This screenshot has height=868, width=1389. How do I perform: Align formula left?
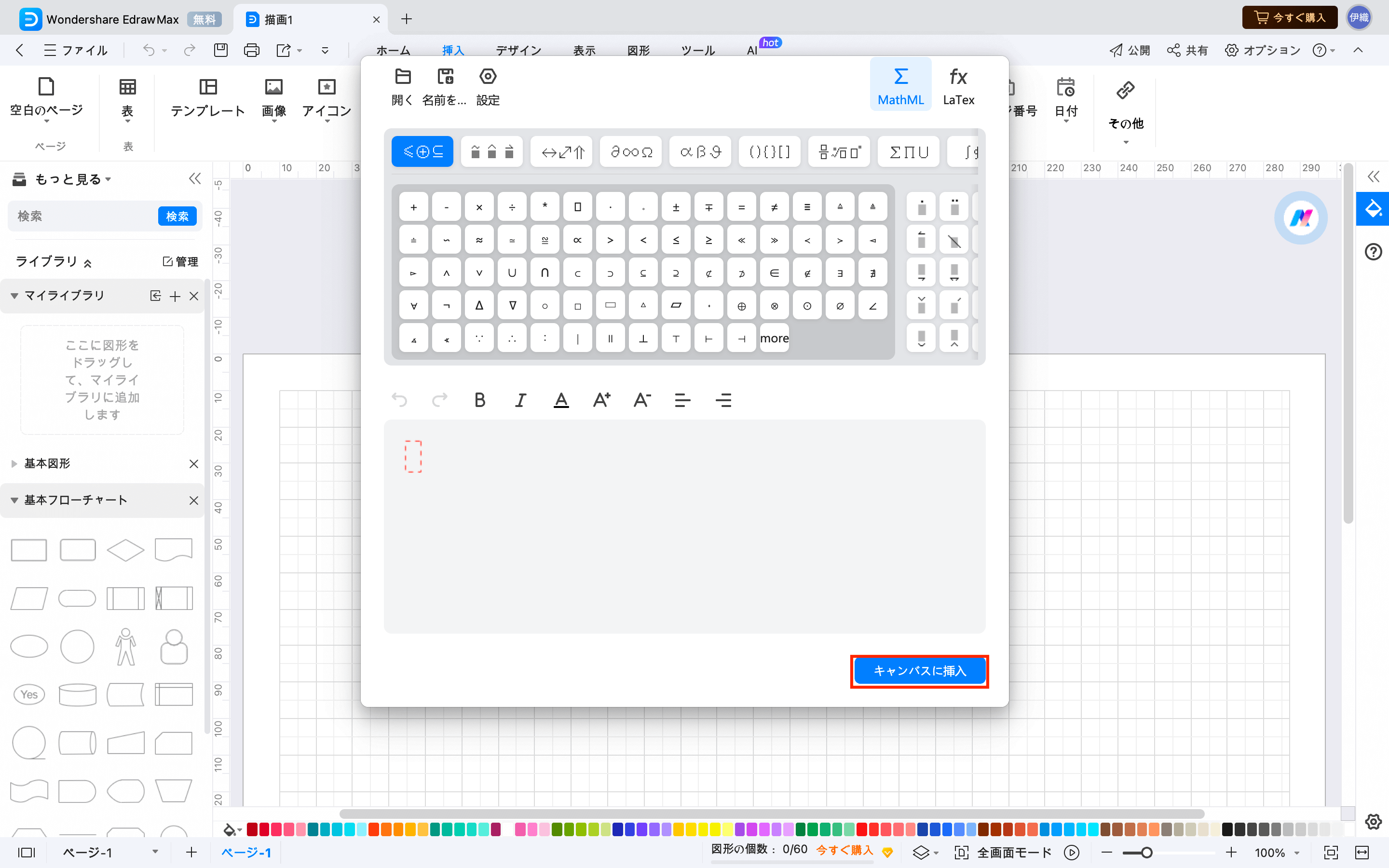point(682,400)
